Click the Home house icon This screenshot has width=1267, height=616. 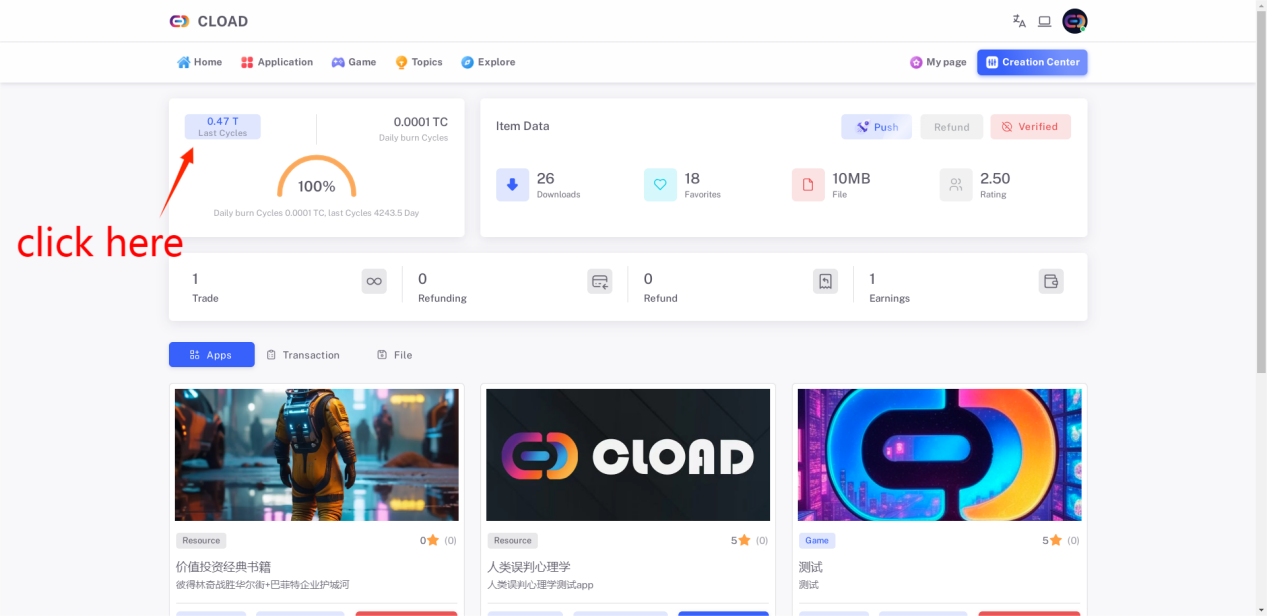pyautogui.click(x=184, y=62)
